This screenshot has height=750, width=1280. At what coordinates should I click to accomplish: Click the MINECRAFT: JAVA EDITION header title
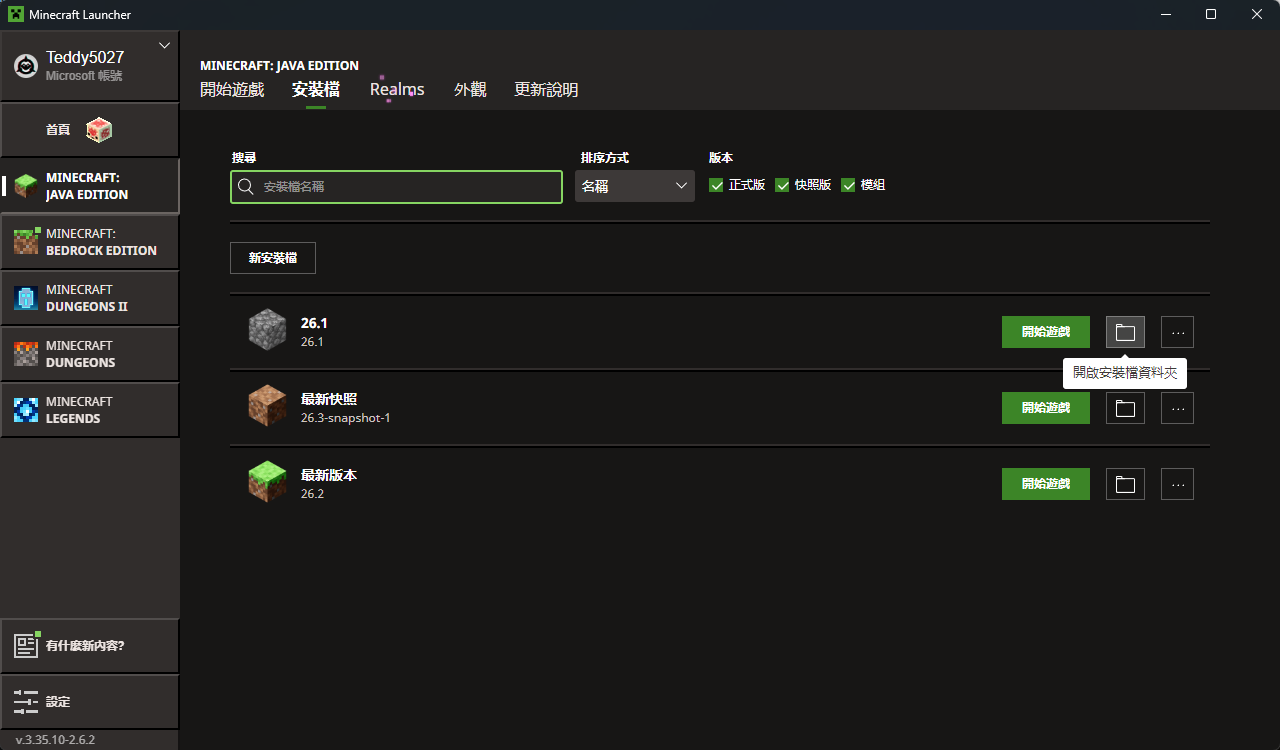pos(279,66)
